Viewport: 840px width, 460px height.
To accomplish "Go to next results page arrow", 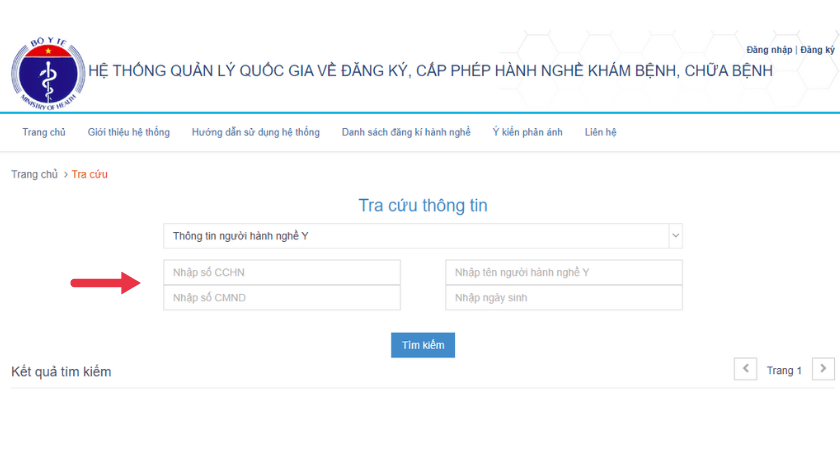I will pos(823,369).
